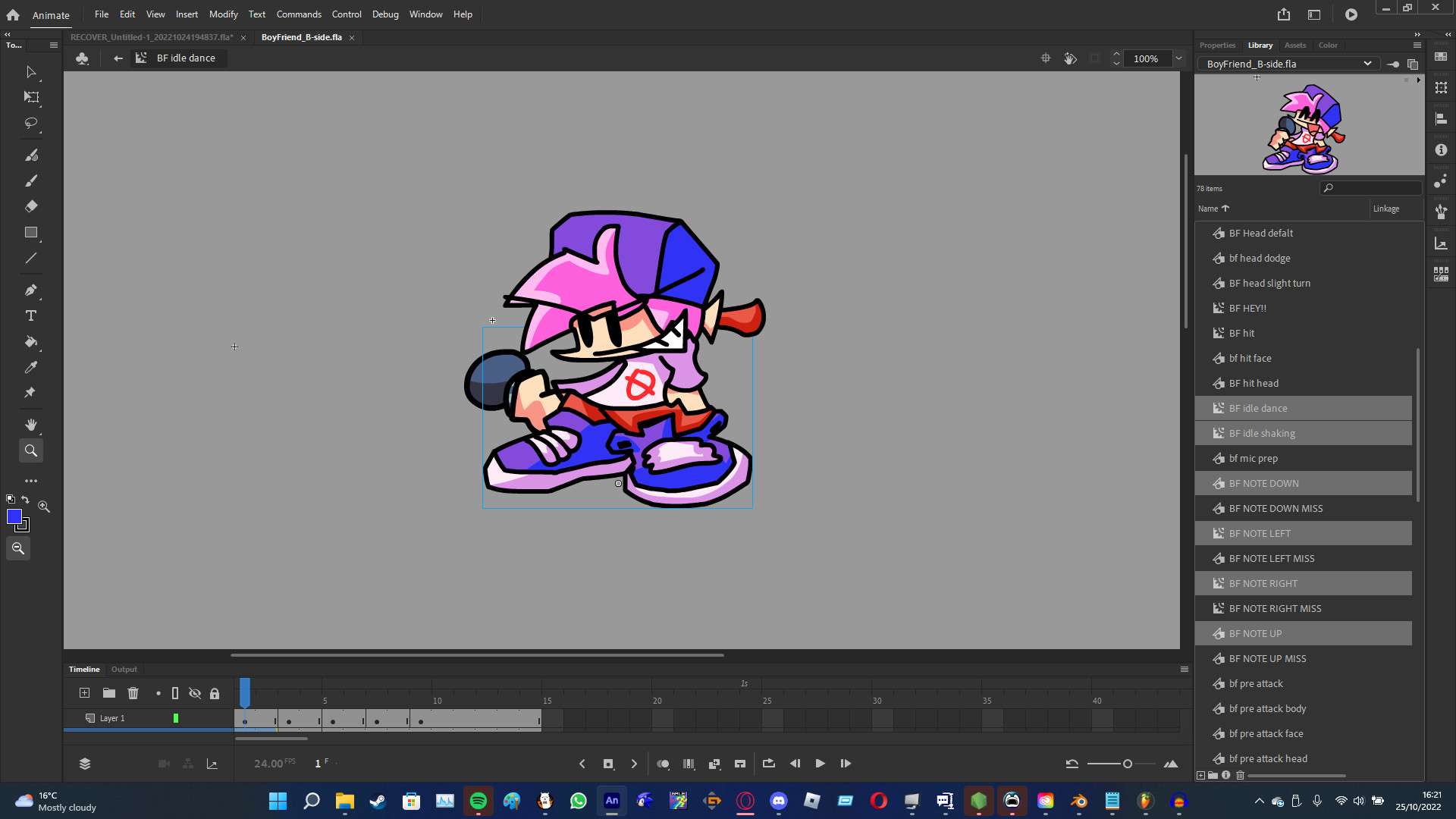The width and height of the screenshot is (1456, 819).
Task: Click the Layer 1 green outline color
Action: coord(176,718)
